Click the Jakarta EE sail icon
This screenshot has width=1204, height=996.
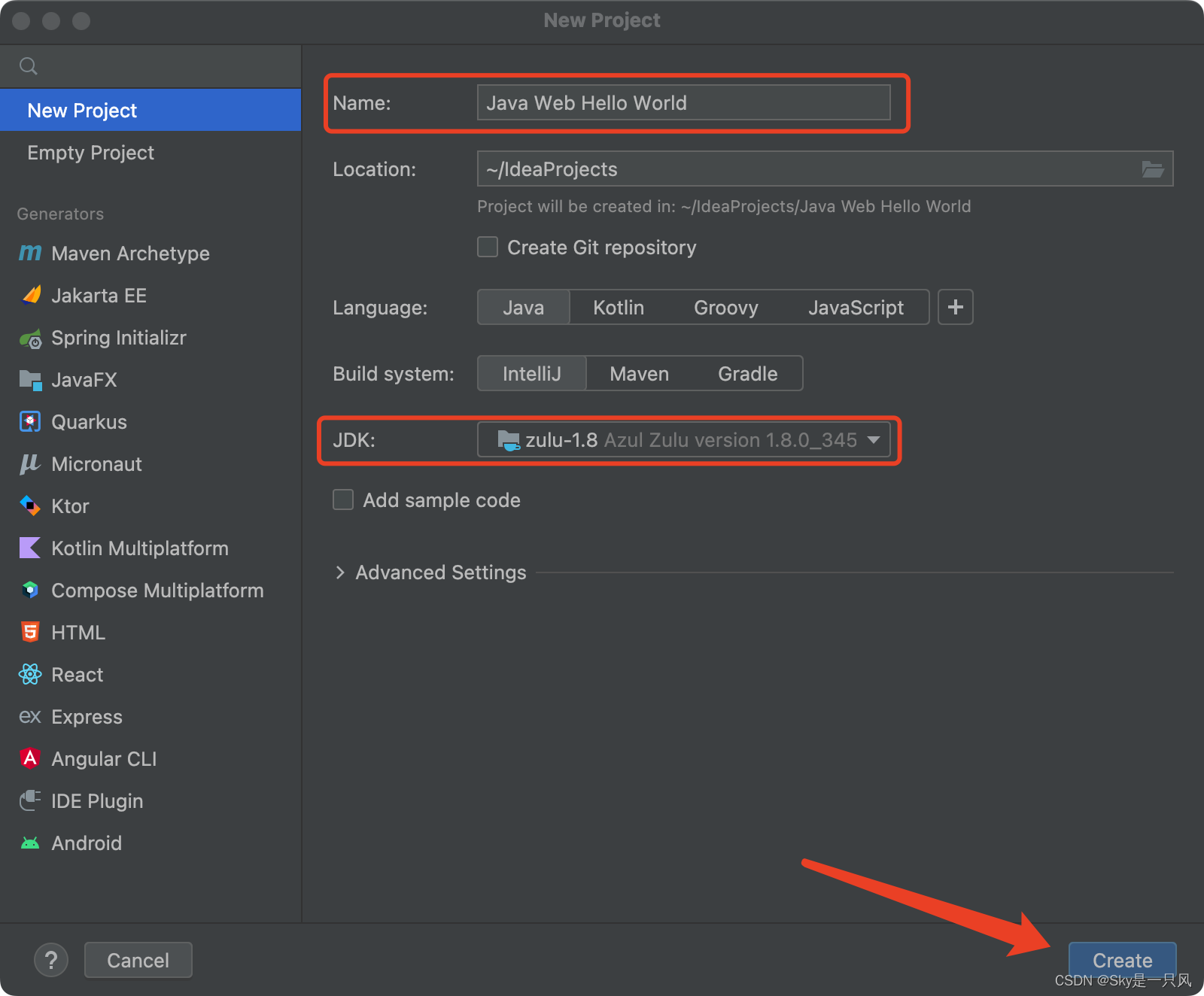point(31,295)
